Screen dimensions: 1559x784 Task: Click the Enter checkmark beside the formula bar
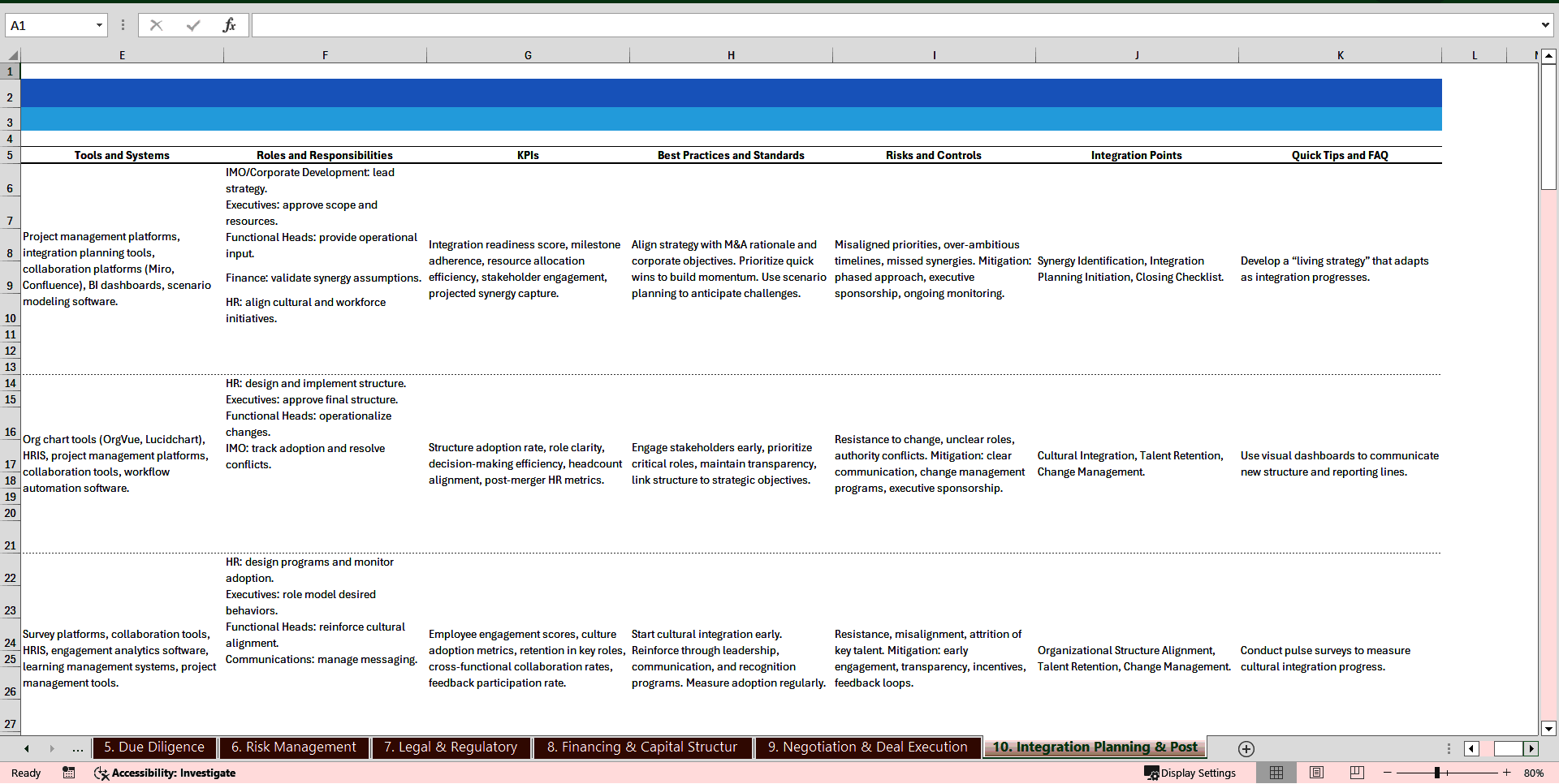[192, 25]
